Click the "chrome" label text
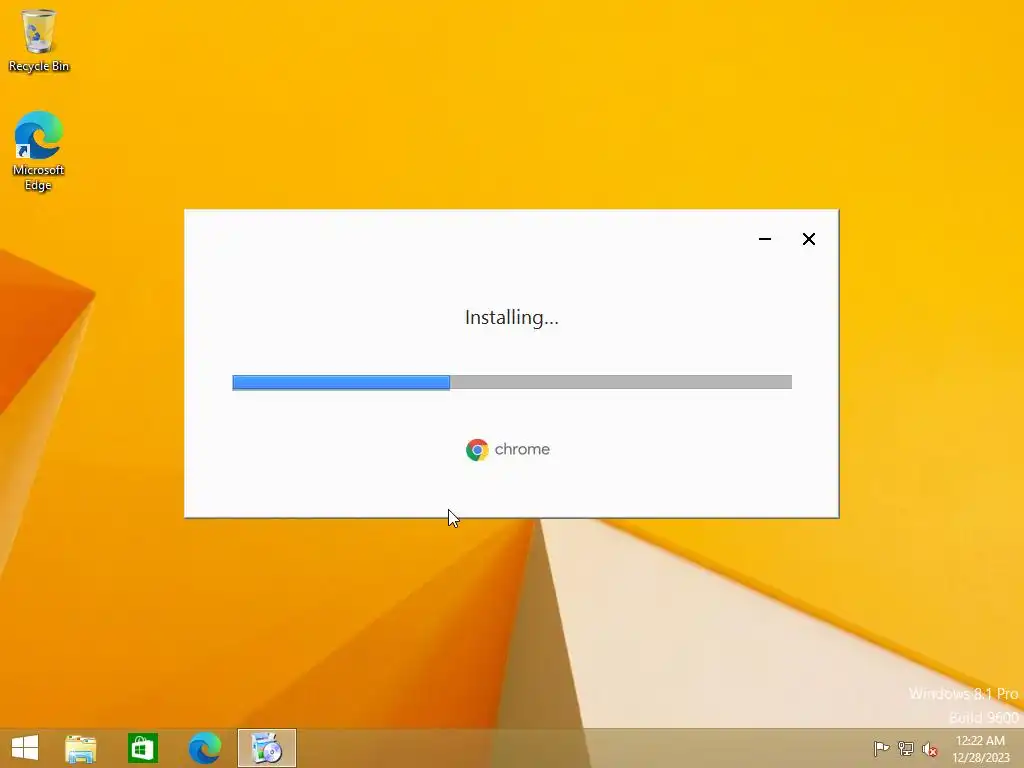The width and height of the screenshot is (1024, 768). tap(522, 449)
